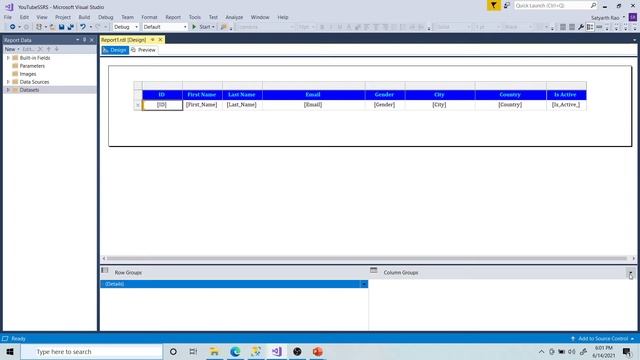Expand the Built-in Fields node

point(8,58)
